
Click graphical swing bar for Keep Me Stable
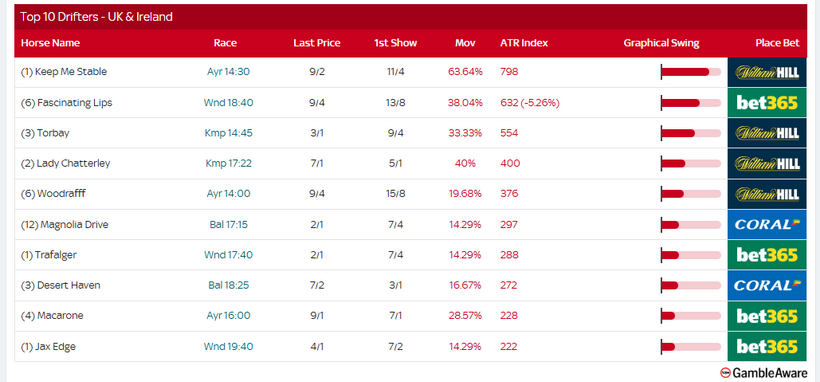(x=691, y=72)
